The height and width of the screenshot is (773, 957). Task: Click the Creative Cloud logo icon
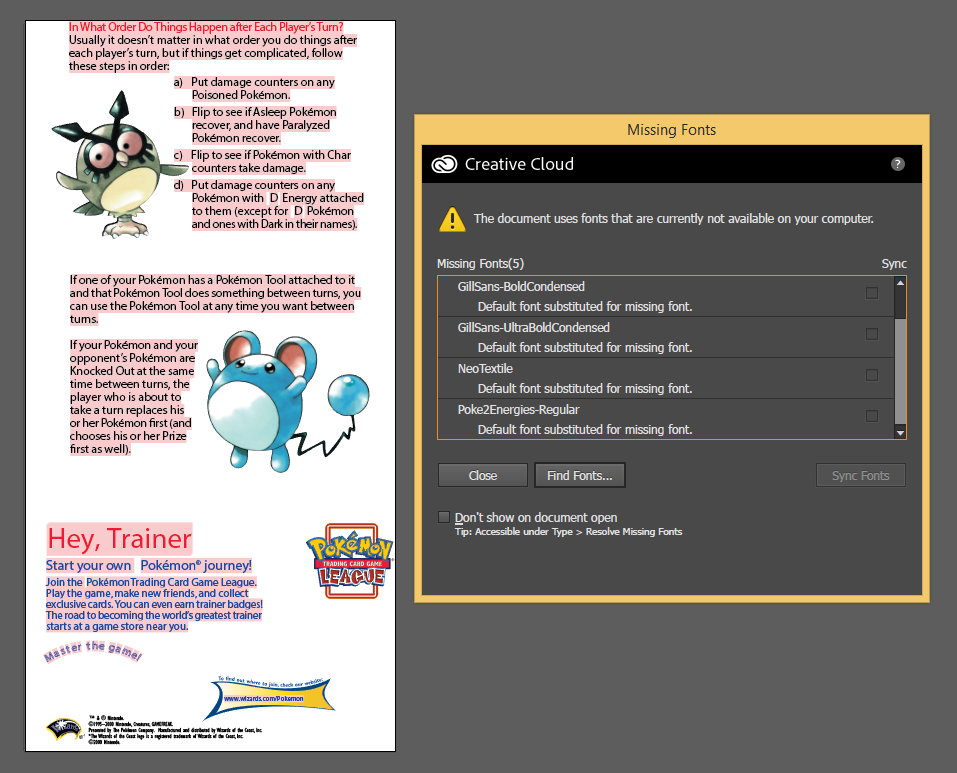pos(444,164)
